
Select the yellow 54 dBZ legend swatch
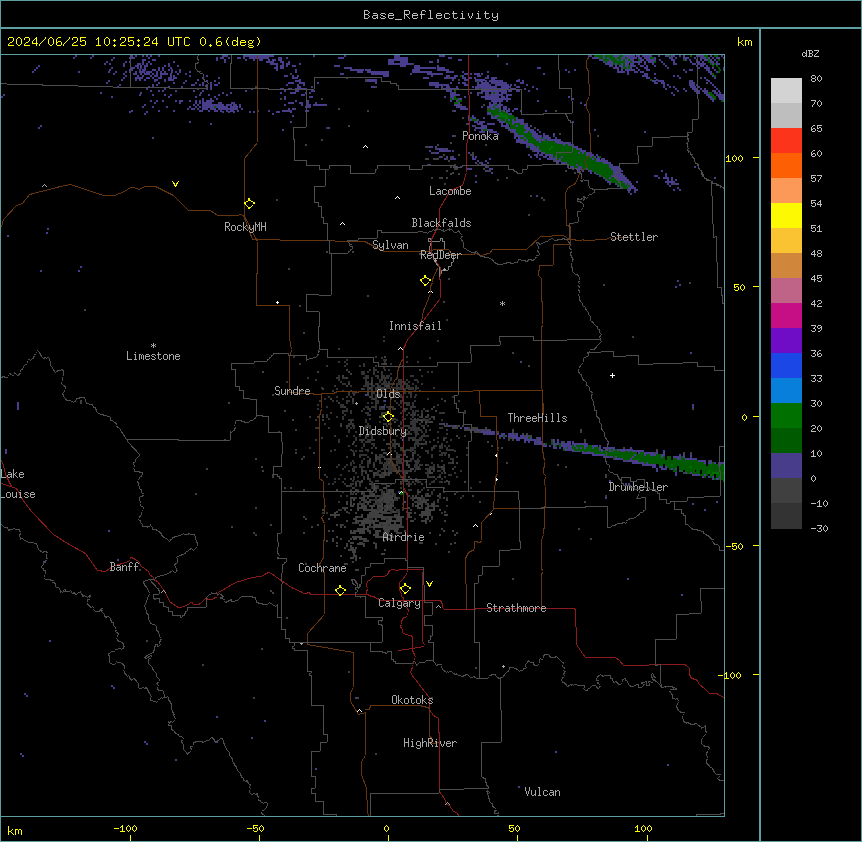click(786, 215)
